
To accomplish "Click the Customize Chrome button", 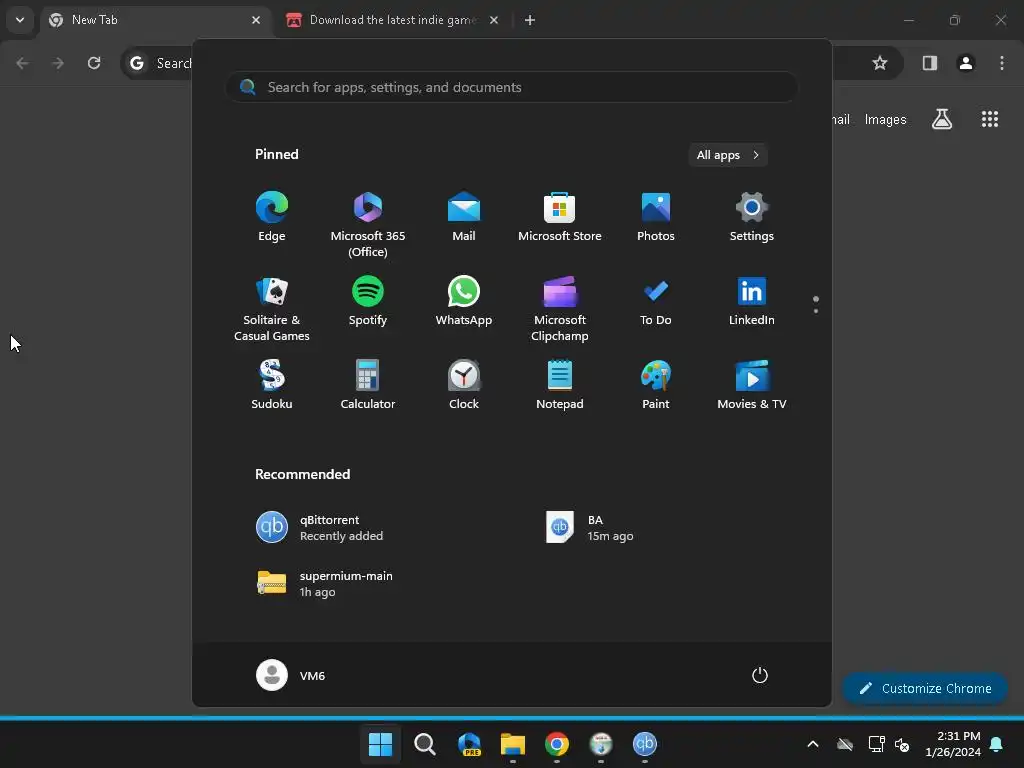I will tap(925, 688).
